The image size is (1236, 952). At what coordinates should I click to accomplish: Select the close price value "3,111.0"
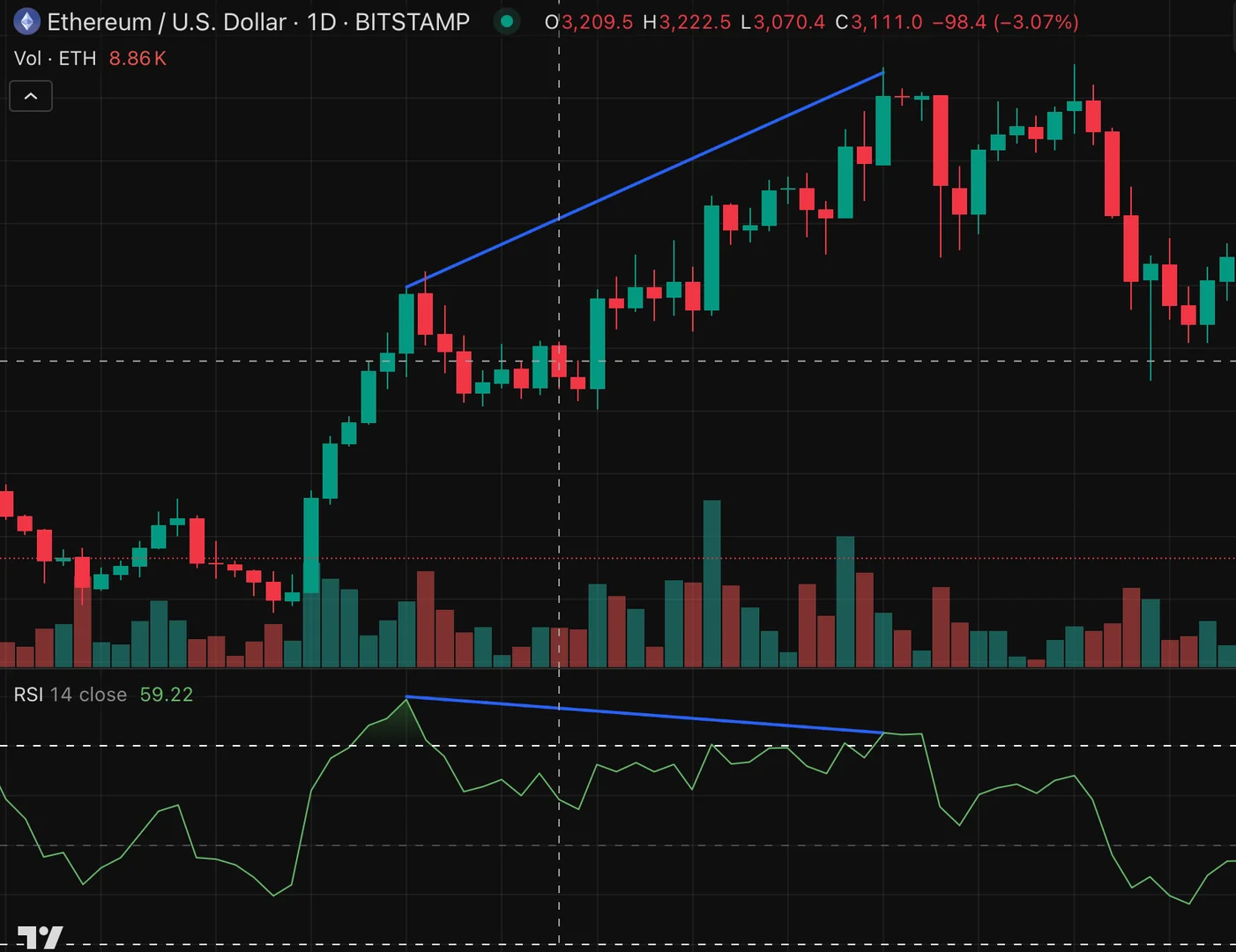[x=887, y=22]
